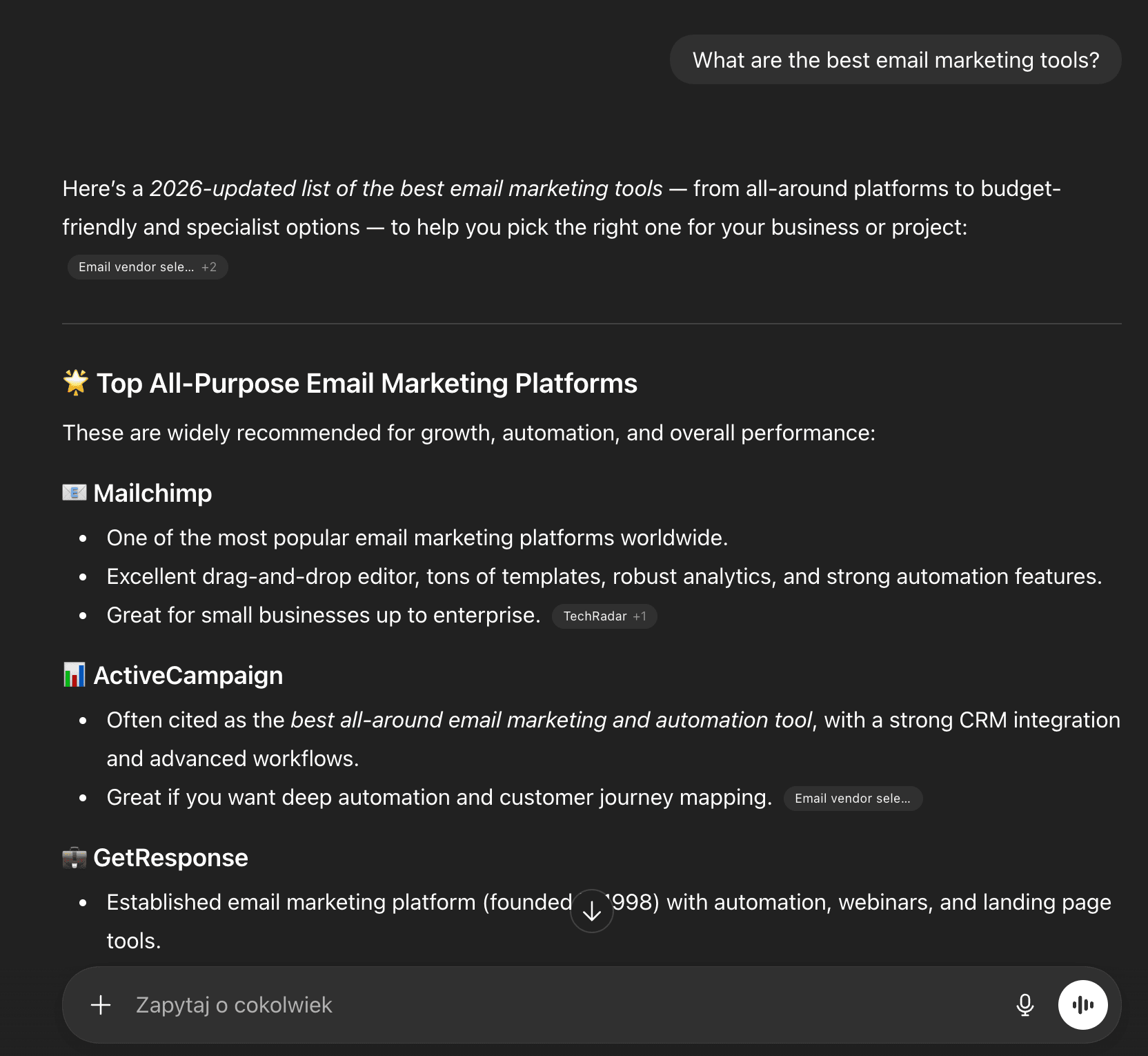Image resolution: width=1148 pixels, height=1056 pixels.
Task: Click the Mailchimp heading
Action: click(x=152, y=493)
